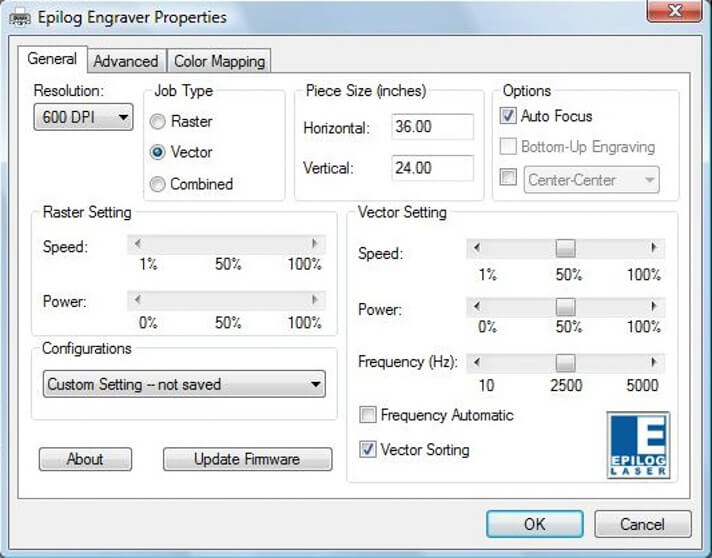Select the Combined job type
This screenshot has height=558, width=712.
(158, 184)
